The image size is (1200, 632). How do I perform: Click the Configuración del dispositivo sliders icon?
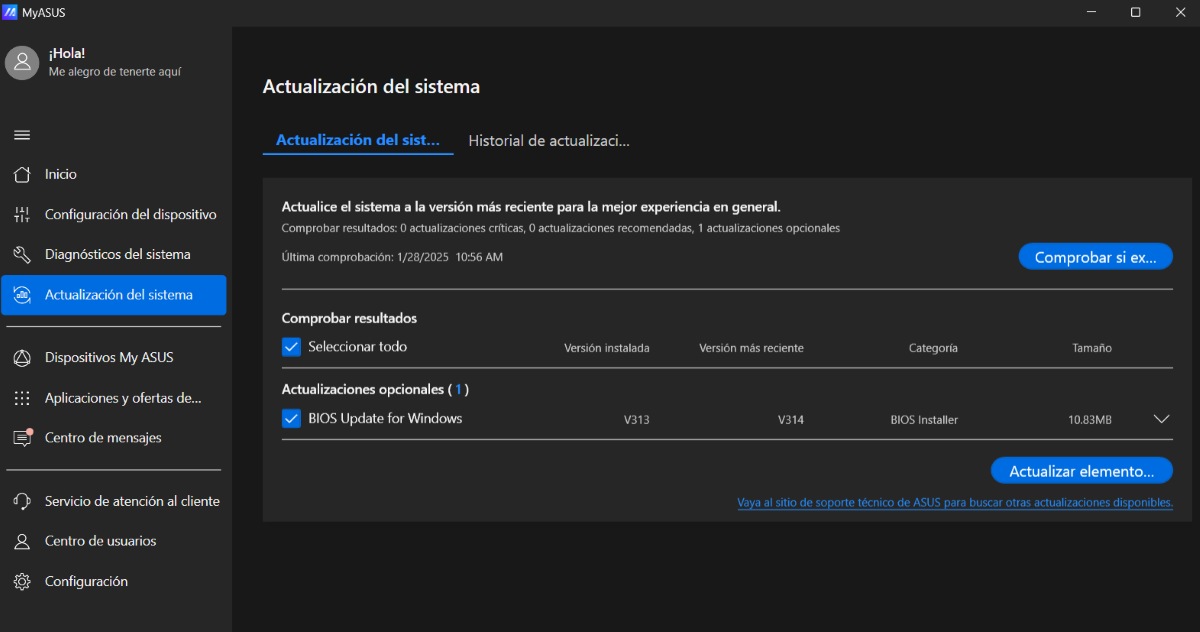pyautogui.click(x=22, y=215)
